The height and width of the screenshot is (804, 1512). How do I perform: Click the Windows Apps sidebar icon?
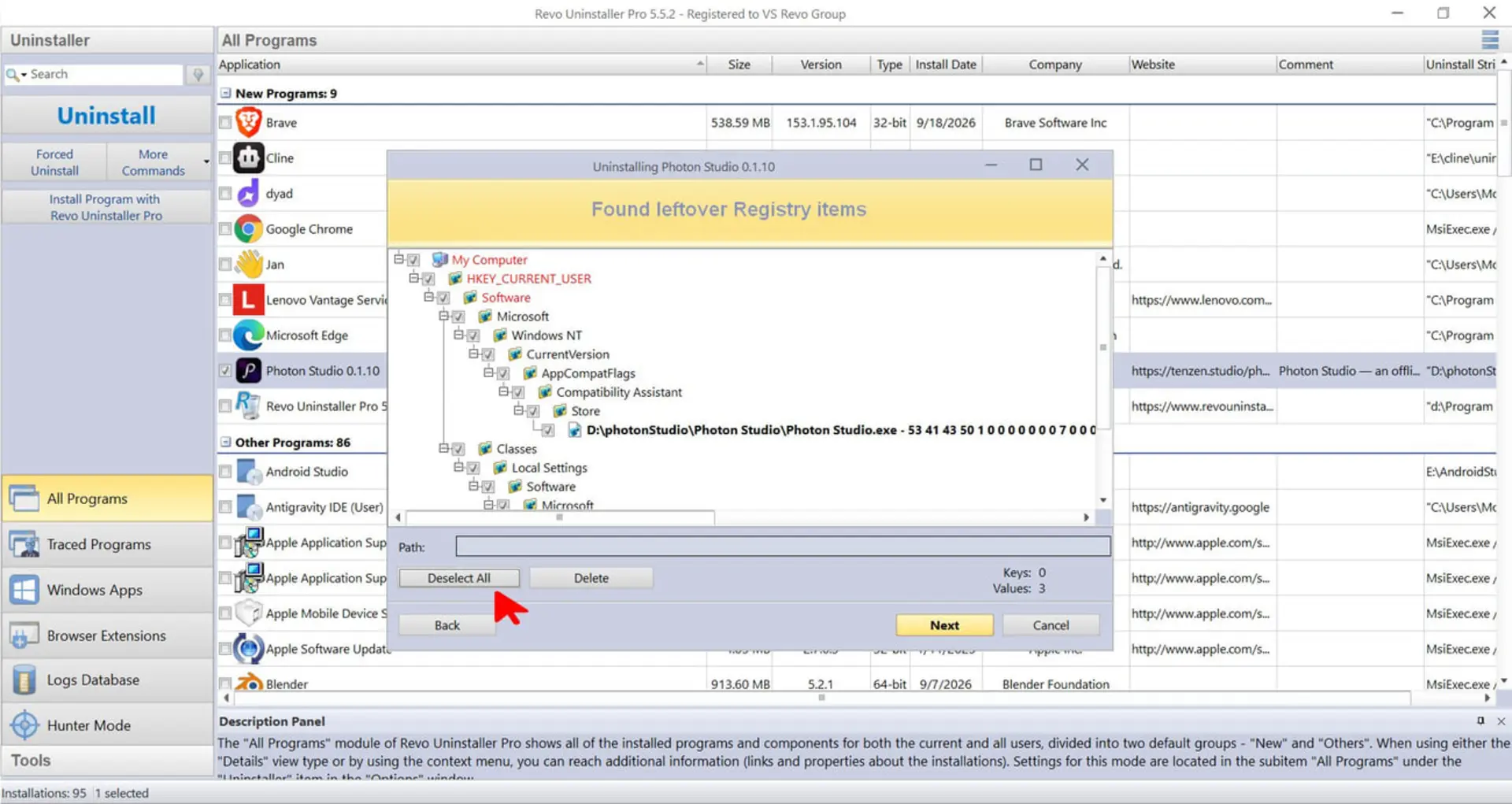pyautogui.click(x=24, y=590)
